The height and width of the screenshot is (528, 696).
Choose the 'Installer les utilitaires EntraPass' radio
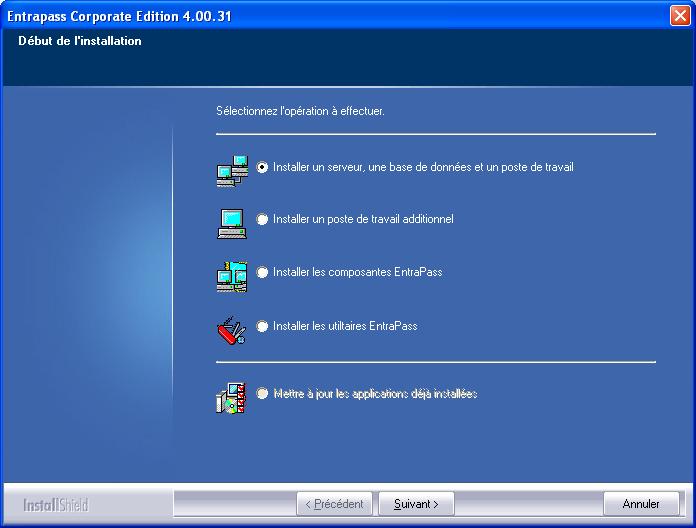pyautogui.click(x=262, y=326)
